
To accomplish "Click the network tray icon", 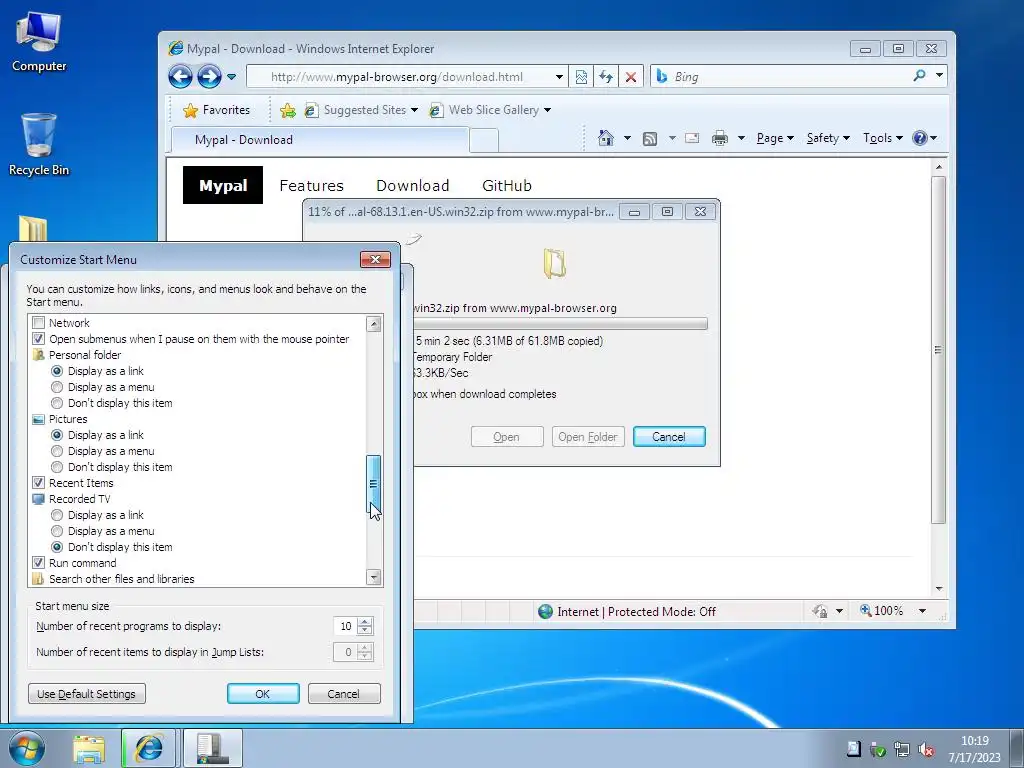I will pos(902,749).
